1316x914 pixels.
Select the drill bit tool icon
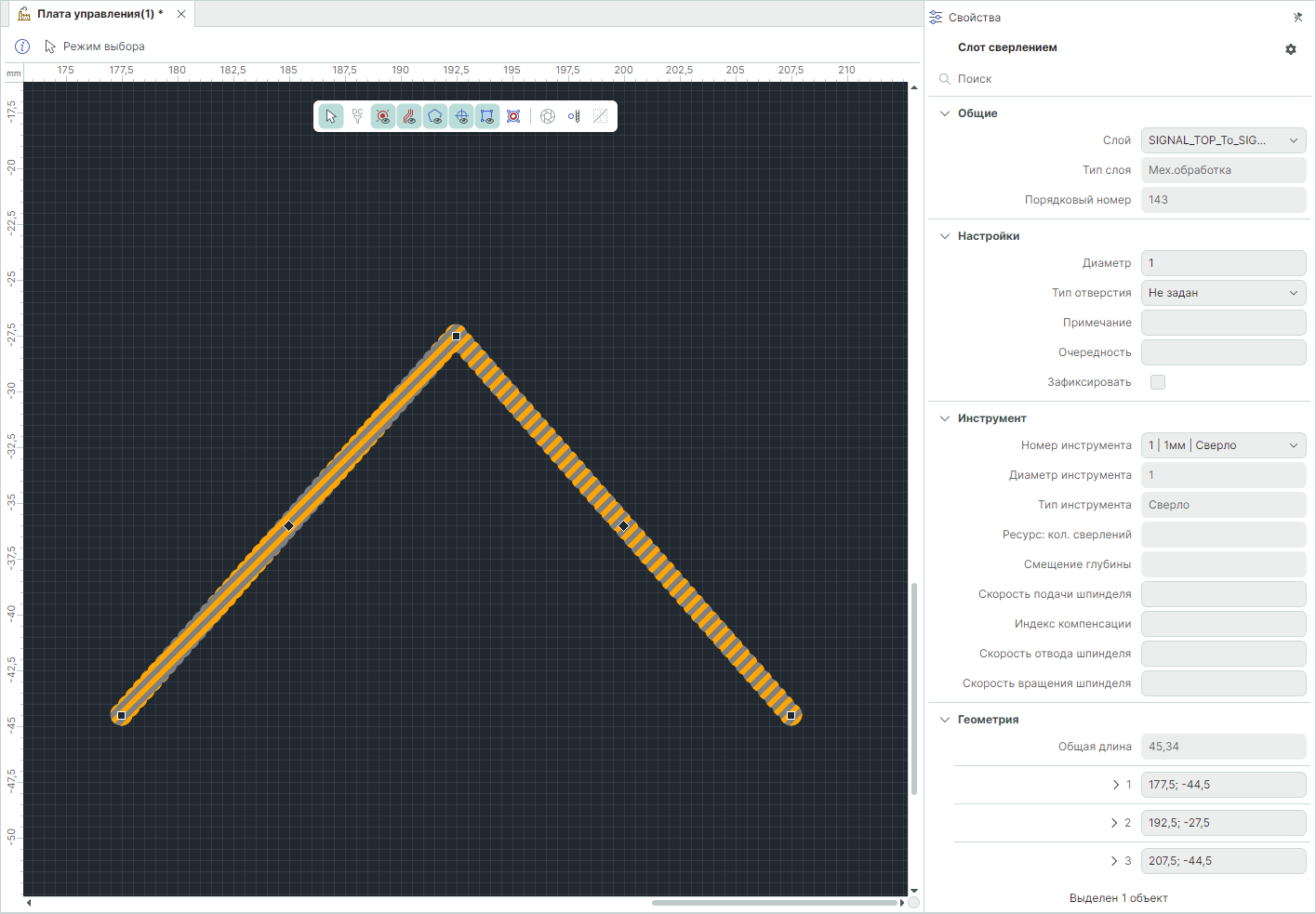[x=574, y=116]
